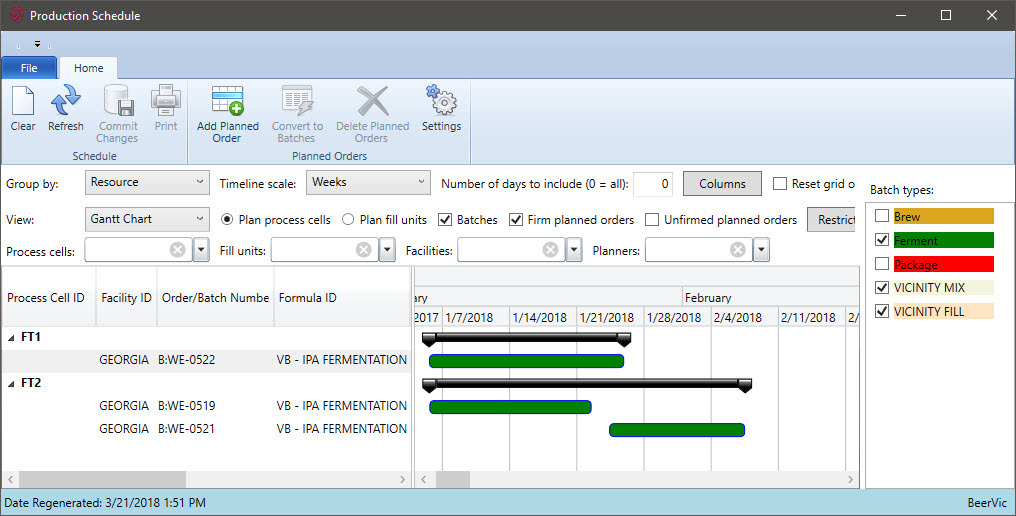The height and width of the screenshot is (516, 1016).
Task: Collapse the FT1 group
Action: click(x=11, y=338)
